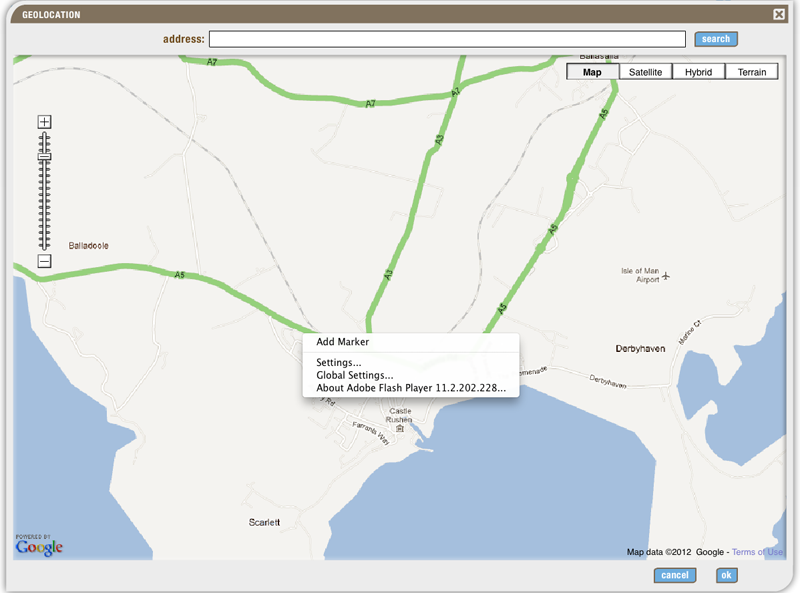Select About Adobe Flash Player menu entry
This screenshot has width=800, height=593.
[411, 388]
